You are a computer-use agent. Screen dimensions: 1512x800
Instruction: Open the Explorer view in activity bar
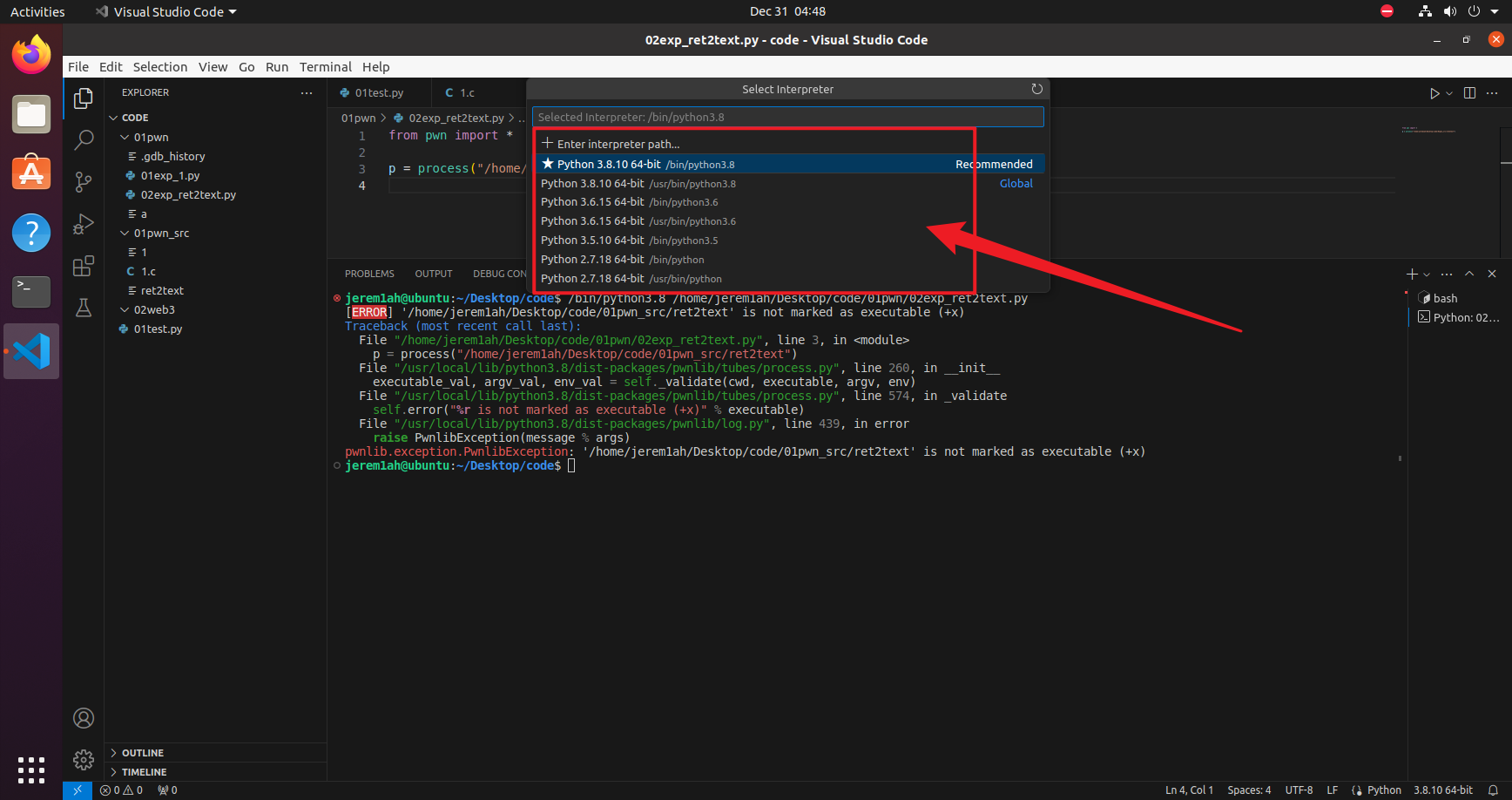pos(84,98)
